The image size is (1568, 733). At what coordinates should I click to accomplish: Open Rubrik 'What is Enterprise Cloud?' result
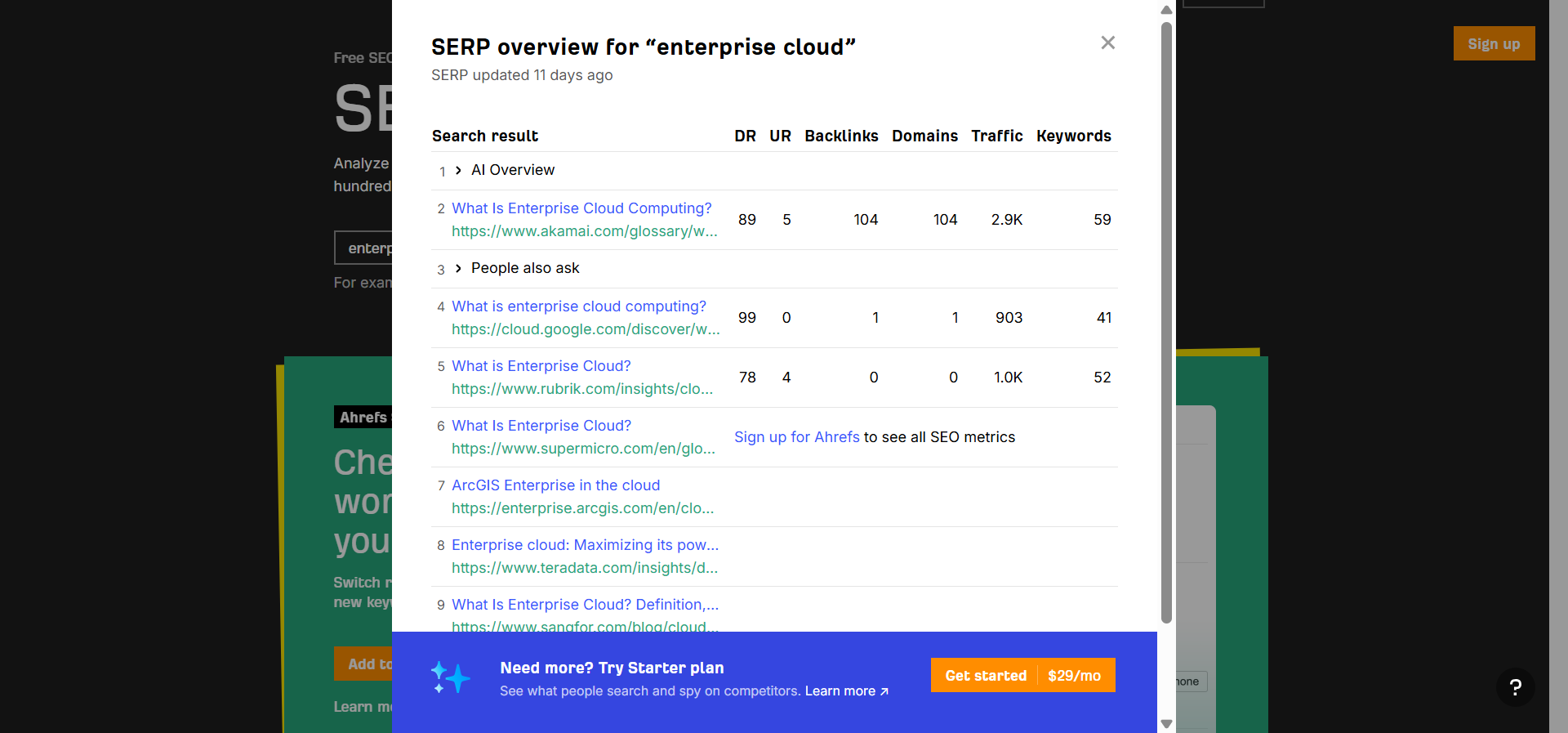pos(541,366)
